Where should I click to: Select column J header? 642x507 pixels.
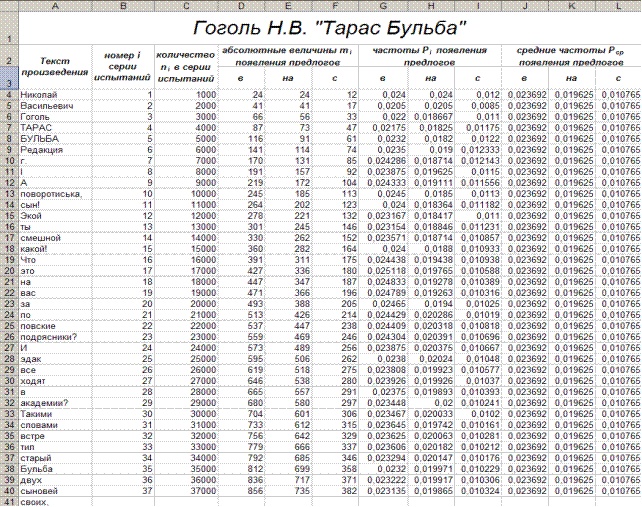[x=525, y=6]
